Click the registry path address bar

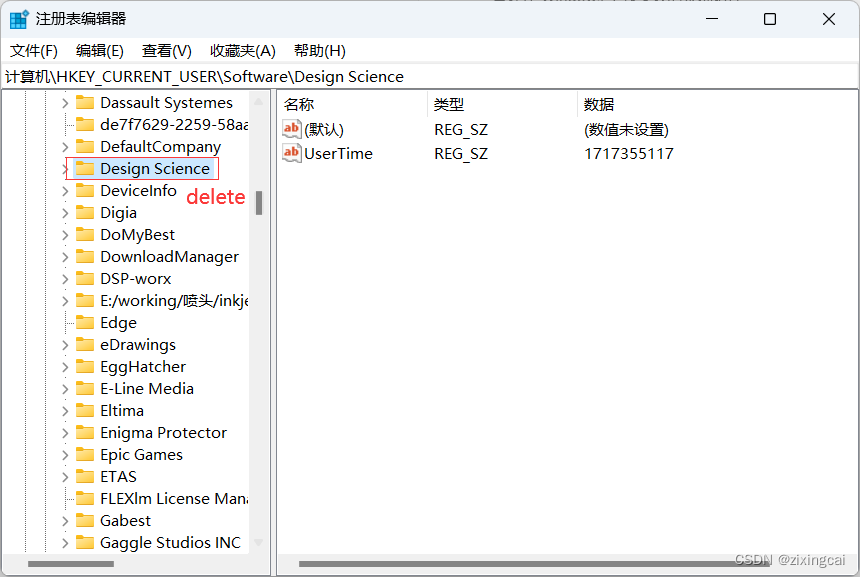[430, 77]
